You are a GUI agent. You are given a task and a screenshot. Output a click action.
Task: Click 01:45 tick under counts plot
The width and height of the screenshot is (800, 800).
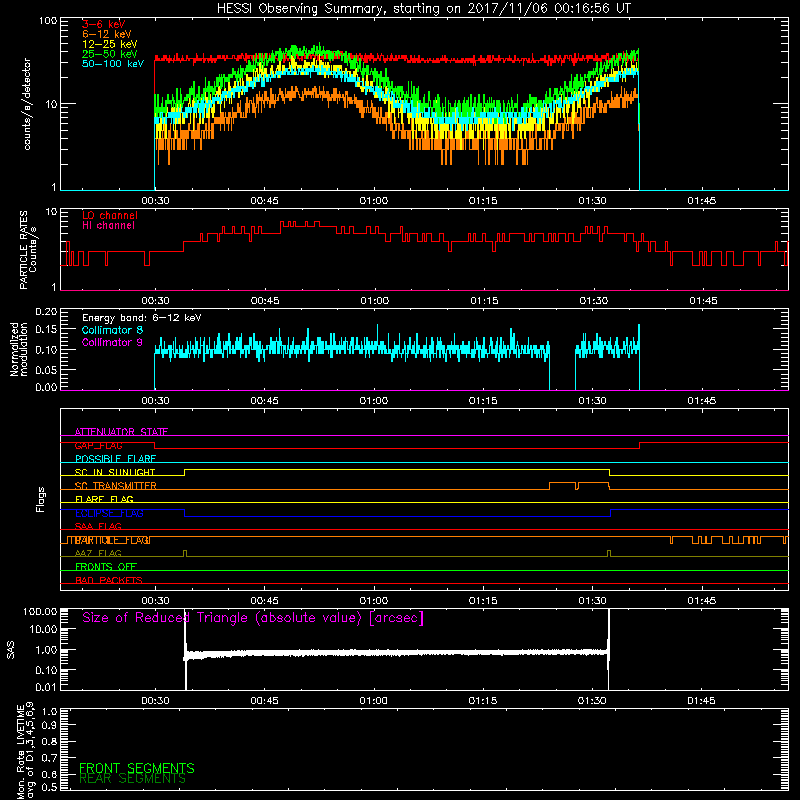[x=702, y=201]
